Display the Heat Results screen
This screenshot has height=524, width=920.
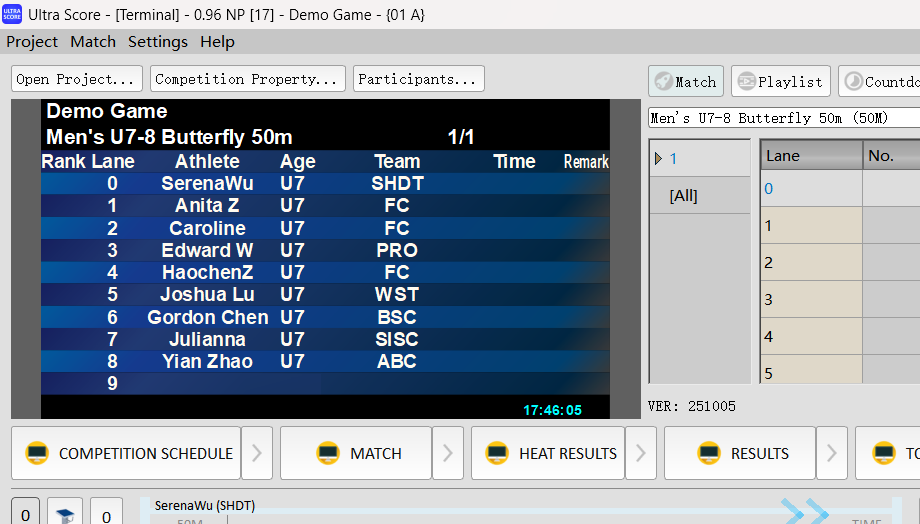(x=548, y=453)
